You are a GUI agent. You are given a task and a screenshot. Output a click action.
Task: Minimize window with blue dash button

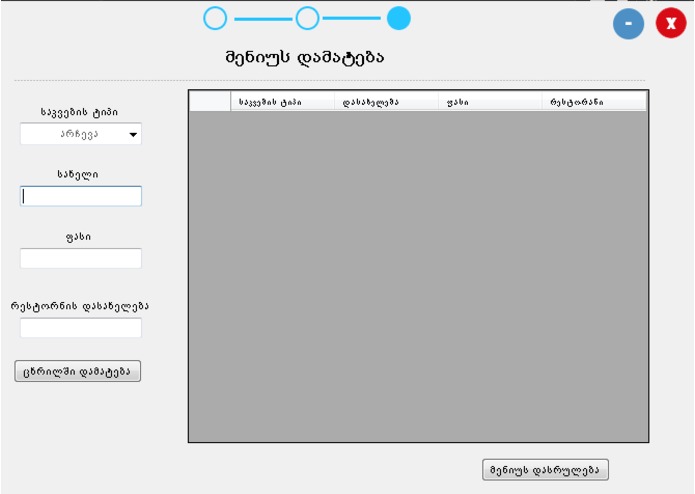pyautogui.click(x=628, y=23)
